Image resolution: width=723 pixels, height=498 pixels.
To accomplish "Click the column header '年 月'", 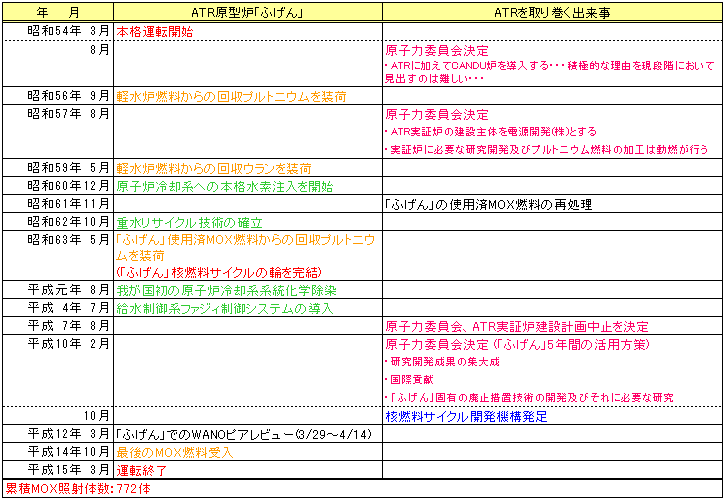I will [58, 12].
